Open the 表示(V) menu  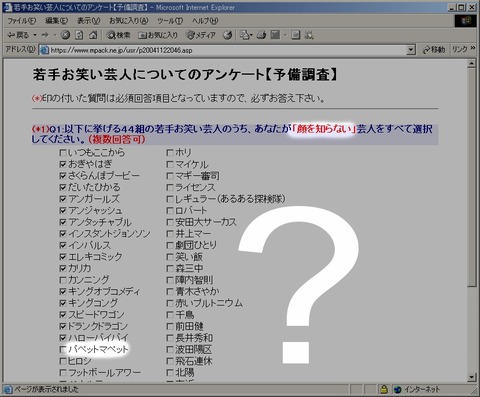tap(88, 21)
